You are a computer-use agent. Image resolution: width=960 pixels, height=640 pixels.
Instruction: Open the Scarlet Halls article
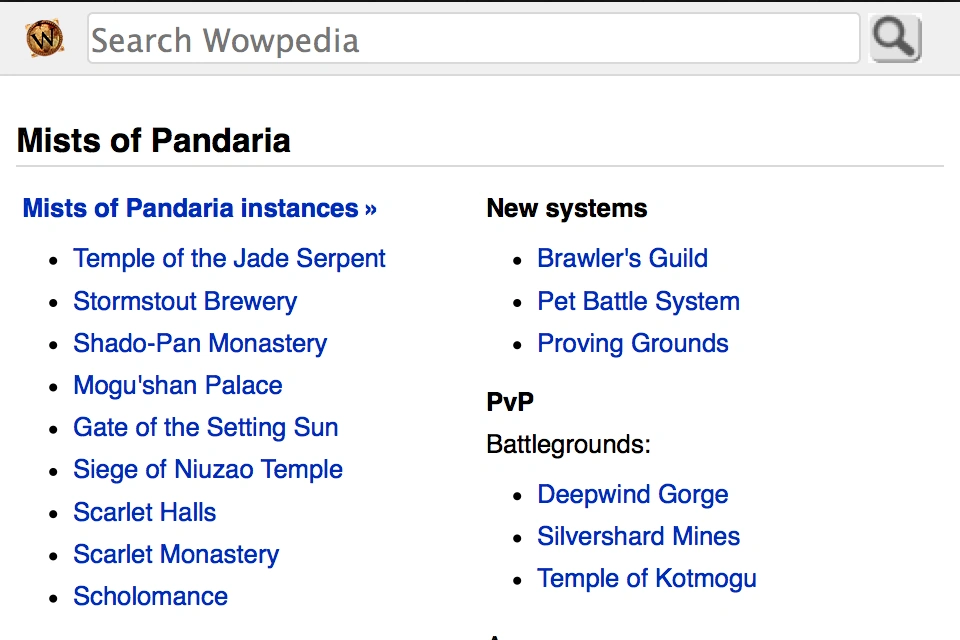(x=145, y=512)
